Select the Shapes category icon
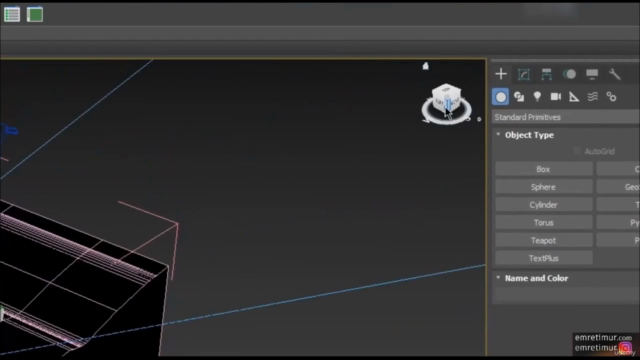Viewport: 640px width, 360px height. [519, 97]
